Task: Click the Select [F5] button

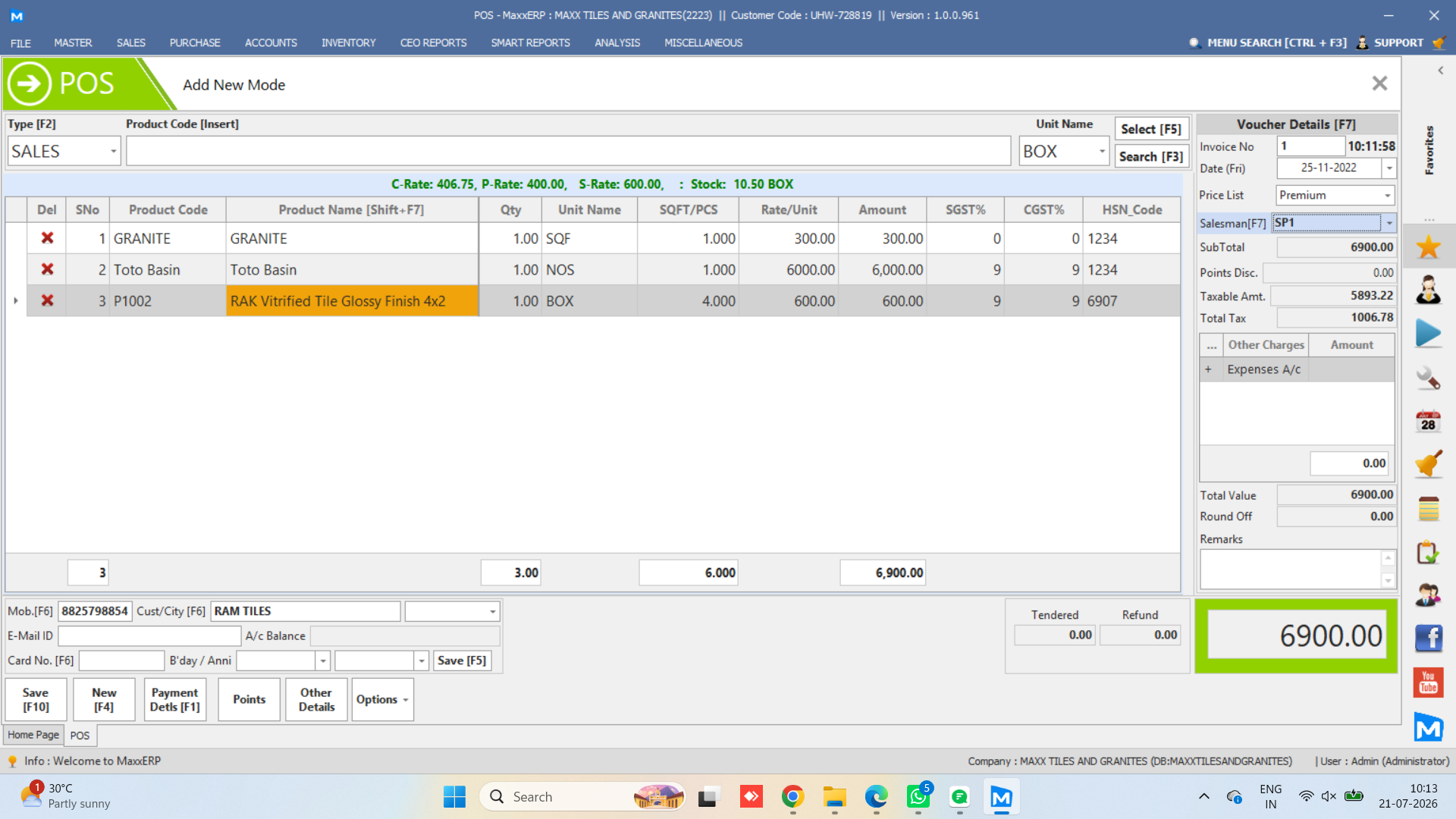Action: pos(1150,129)
